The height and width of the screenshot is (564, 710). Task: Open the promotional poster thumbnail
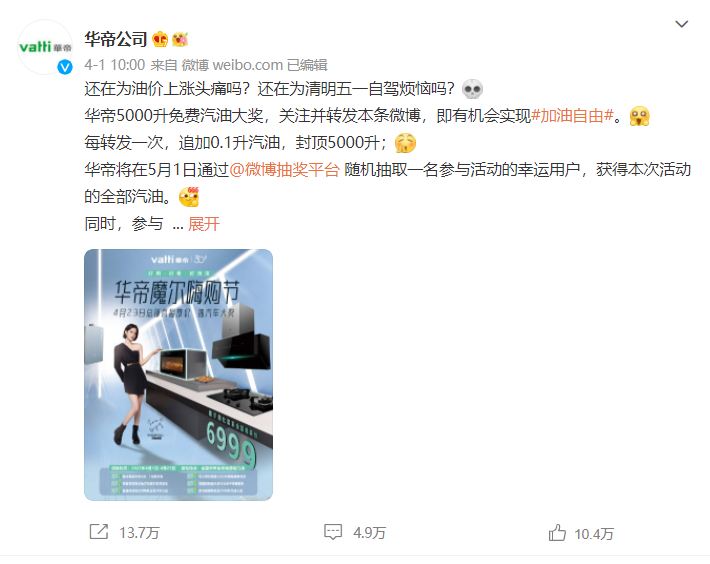[178, 375]
